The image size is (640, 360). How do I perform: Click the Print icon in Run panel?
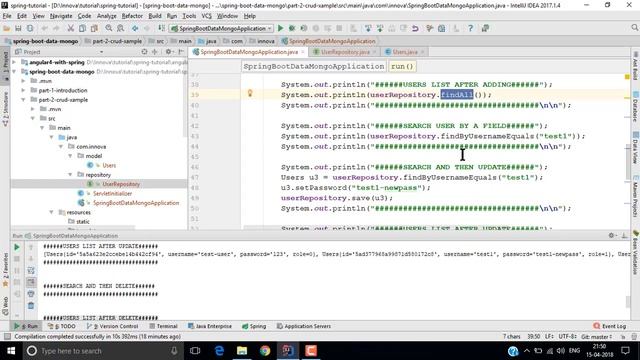click(x=31, y=294)
